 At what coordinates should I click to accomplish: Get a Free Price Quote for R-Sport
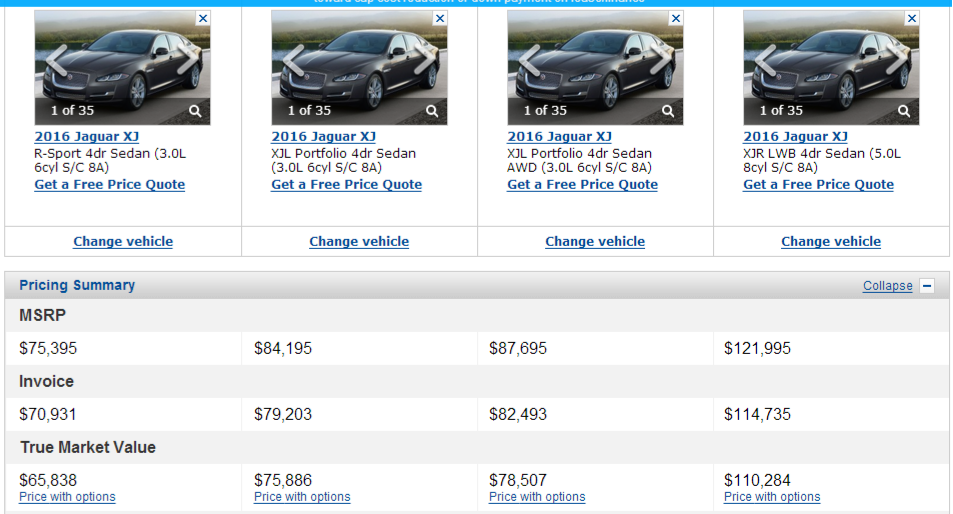pyautogui.click(x=110, y=184)
